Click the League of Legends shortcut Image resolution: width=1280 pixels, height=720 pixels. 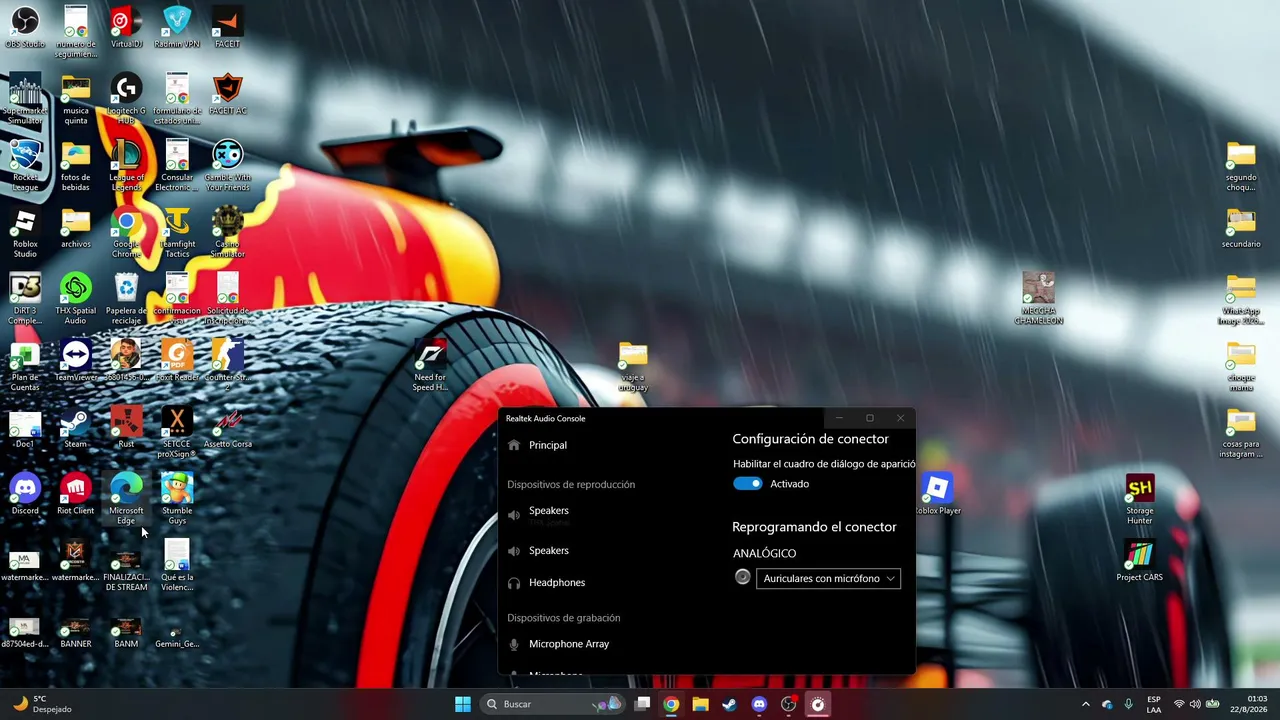126,166
